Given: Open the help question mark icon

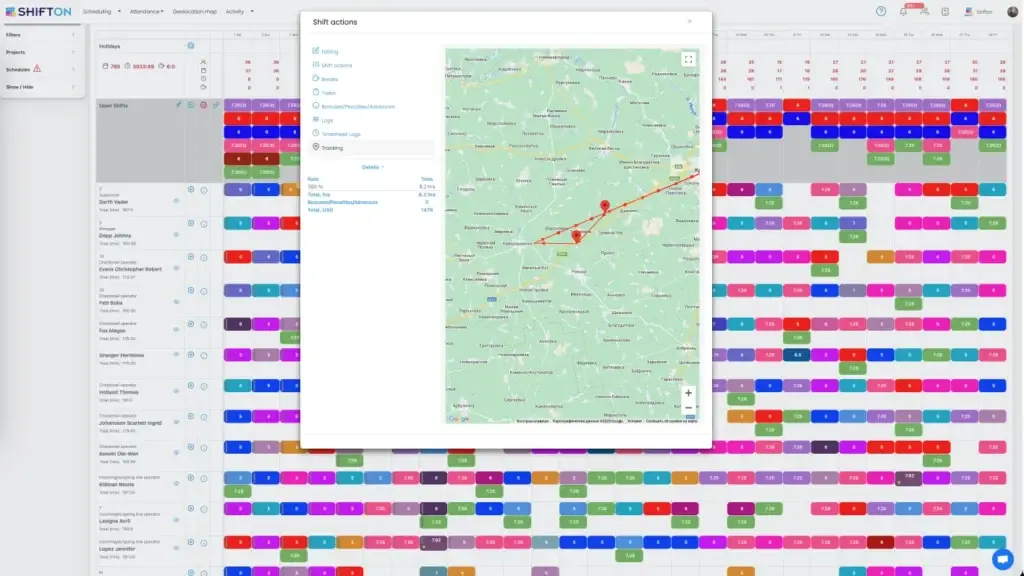Looking at the screenshot, I should tap(881, 11).
